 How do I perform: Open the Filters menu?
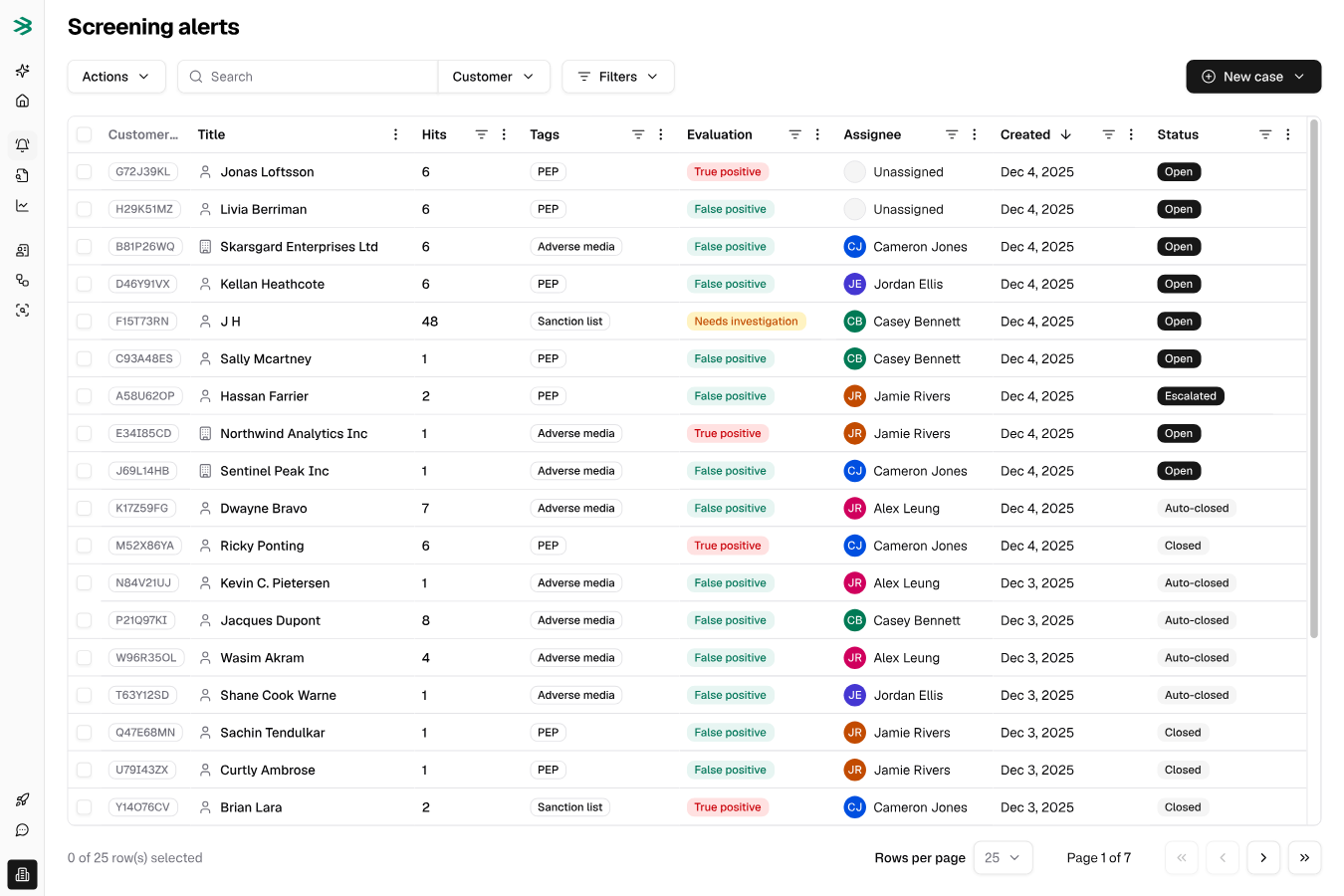618,77
